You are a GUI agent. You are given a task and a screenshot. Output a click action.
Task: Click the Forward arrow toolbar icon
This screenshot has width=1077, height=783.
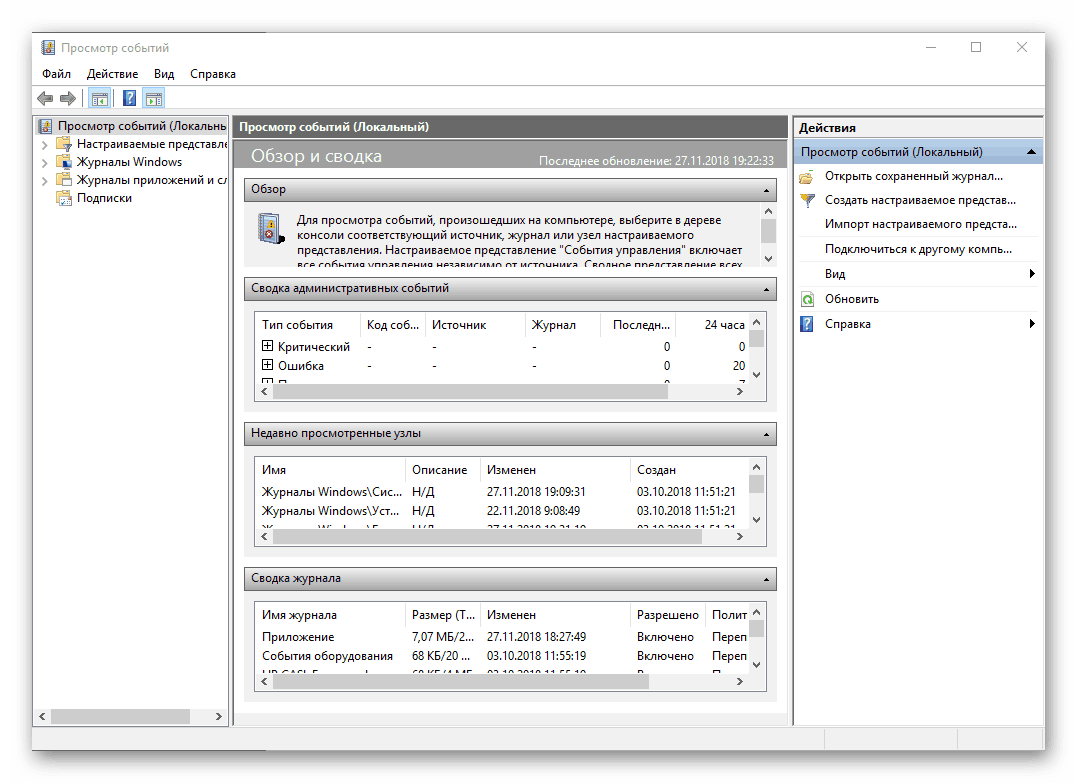(x=68, y=98)
